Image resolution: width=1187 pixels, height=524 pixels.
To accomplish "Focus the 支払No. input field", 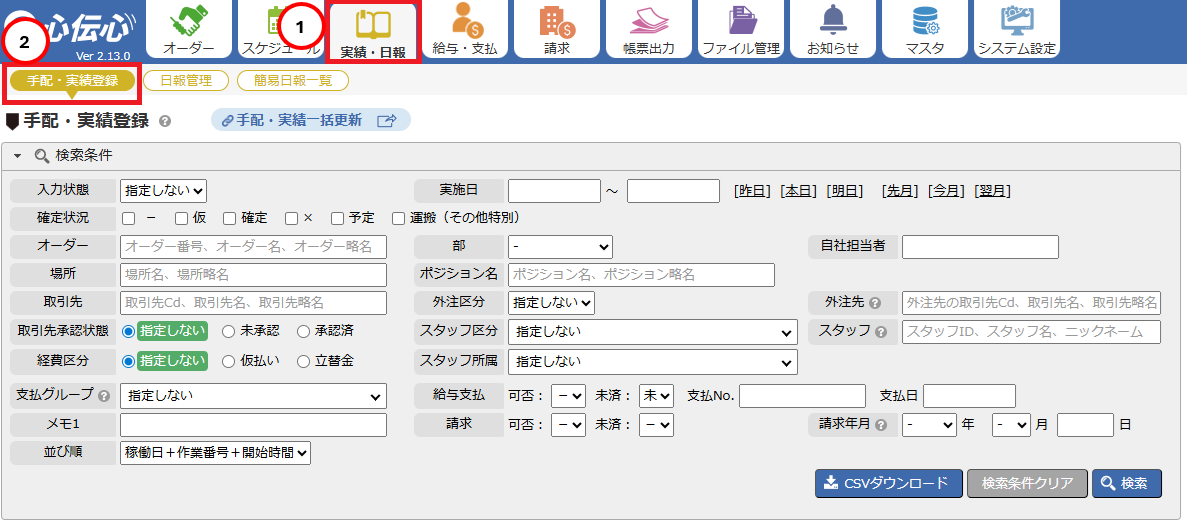I will tap(802, 395).
